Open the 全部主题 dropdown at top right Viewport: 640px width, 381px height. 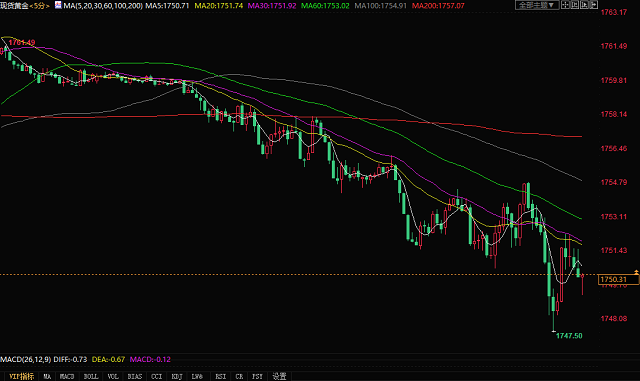point(537,5)
